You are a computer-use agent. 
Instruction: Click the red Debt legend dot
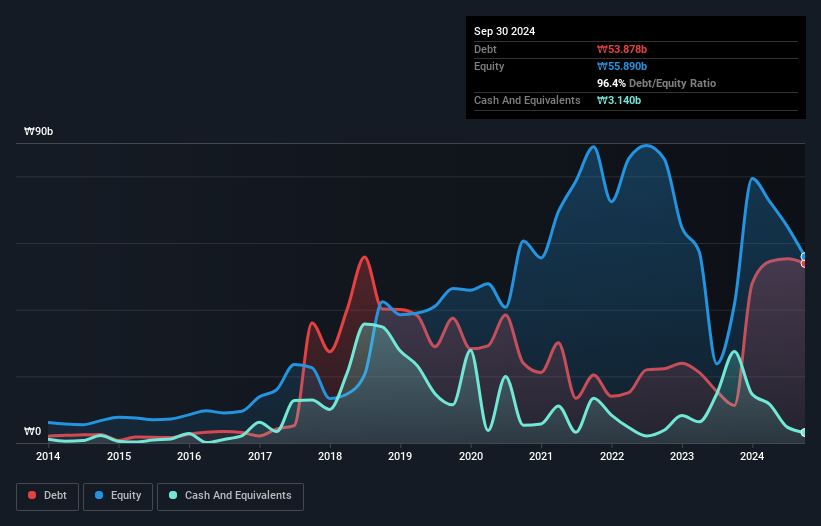(32, 495)
